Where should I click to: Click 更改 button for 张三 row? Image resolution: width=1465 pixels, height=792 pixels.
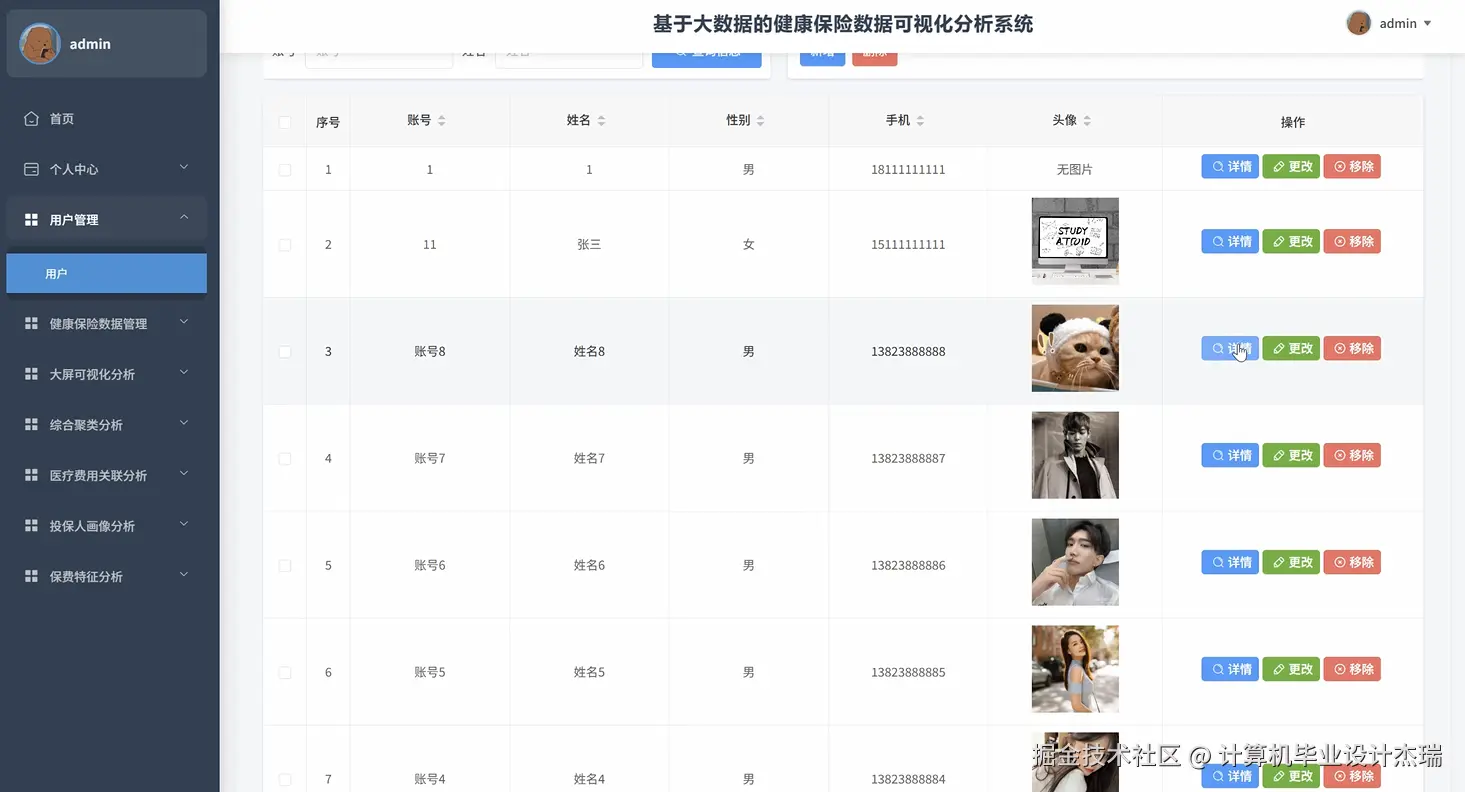point(1291,242)
